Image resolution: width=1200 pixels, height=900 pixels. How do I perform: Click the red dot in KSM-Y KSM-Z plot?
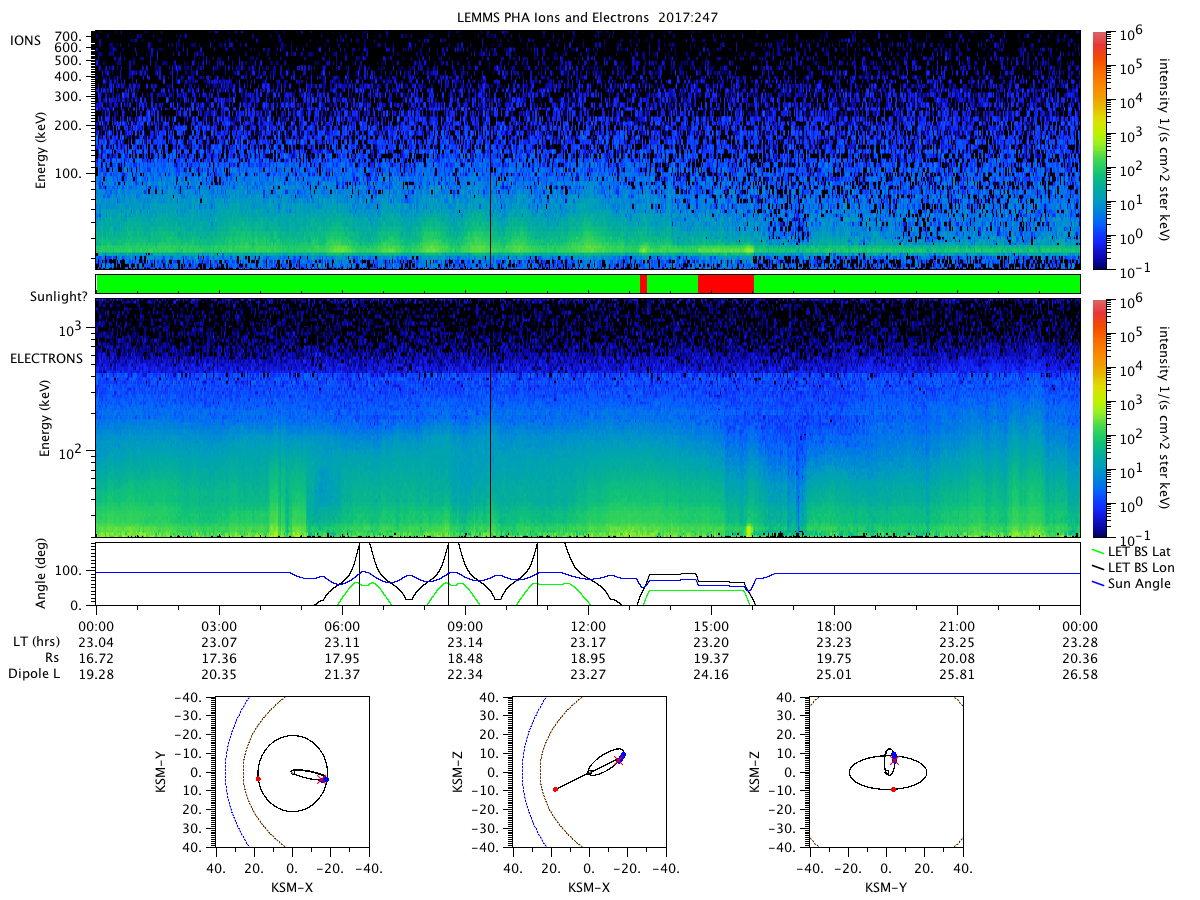point(893,789)
